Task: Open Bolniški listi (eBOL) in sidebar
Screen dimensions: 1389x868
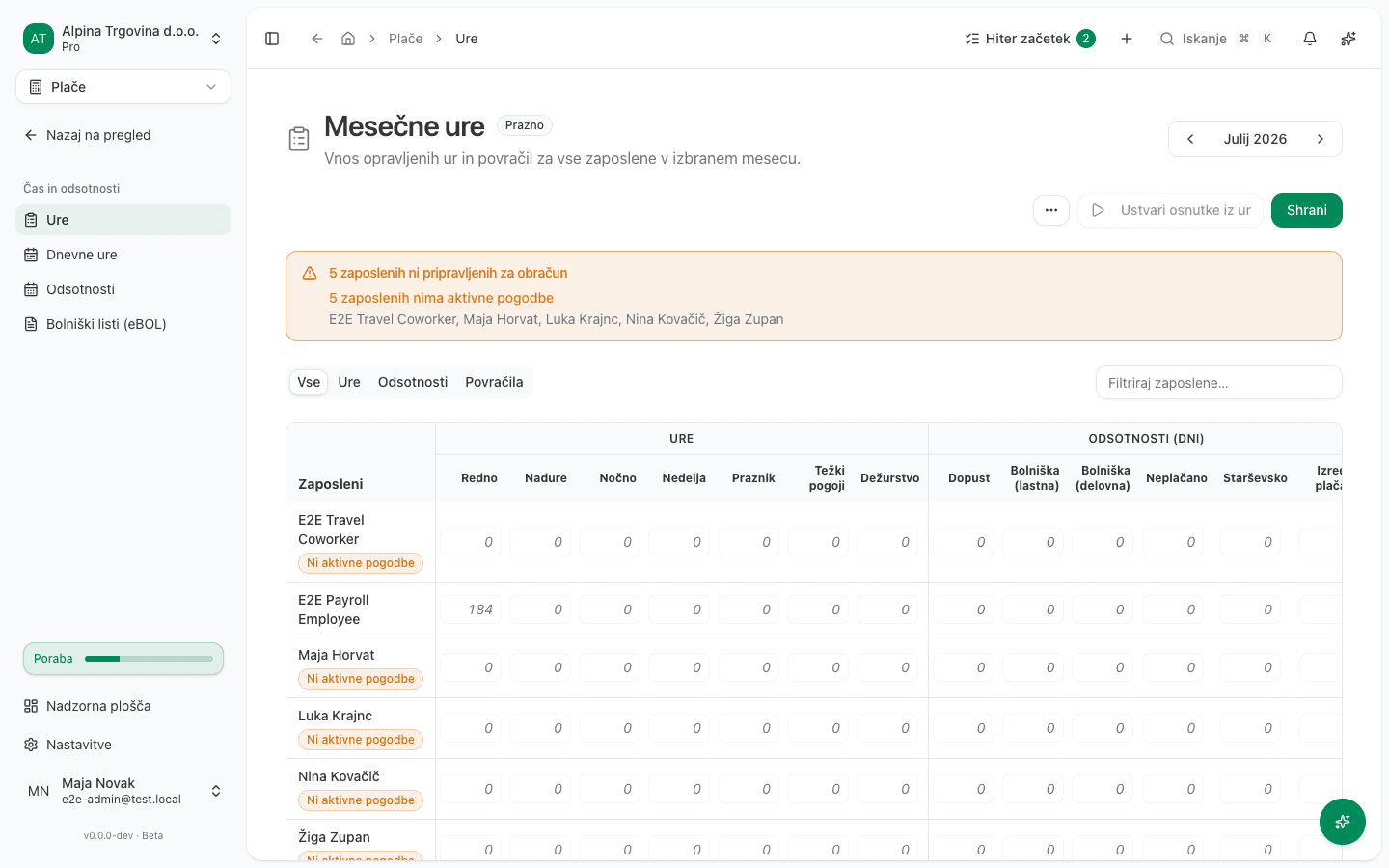Action: [x=123, y=324]
